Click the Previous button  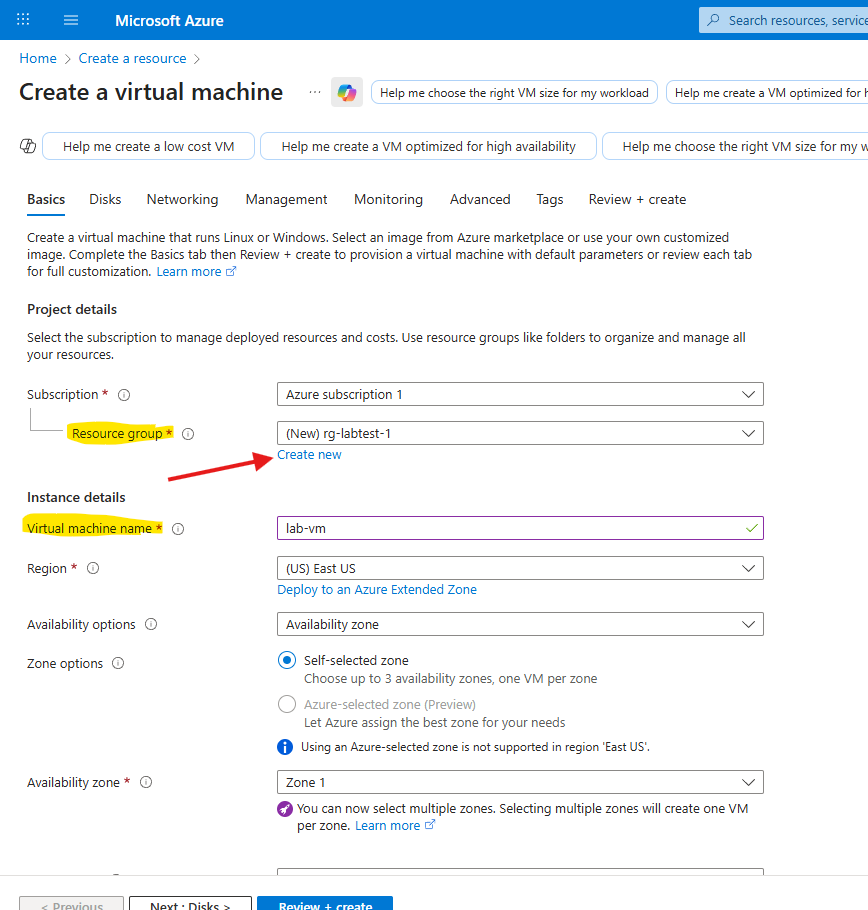[71, 904]
